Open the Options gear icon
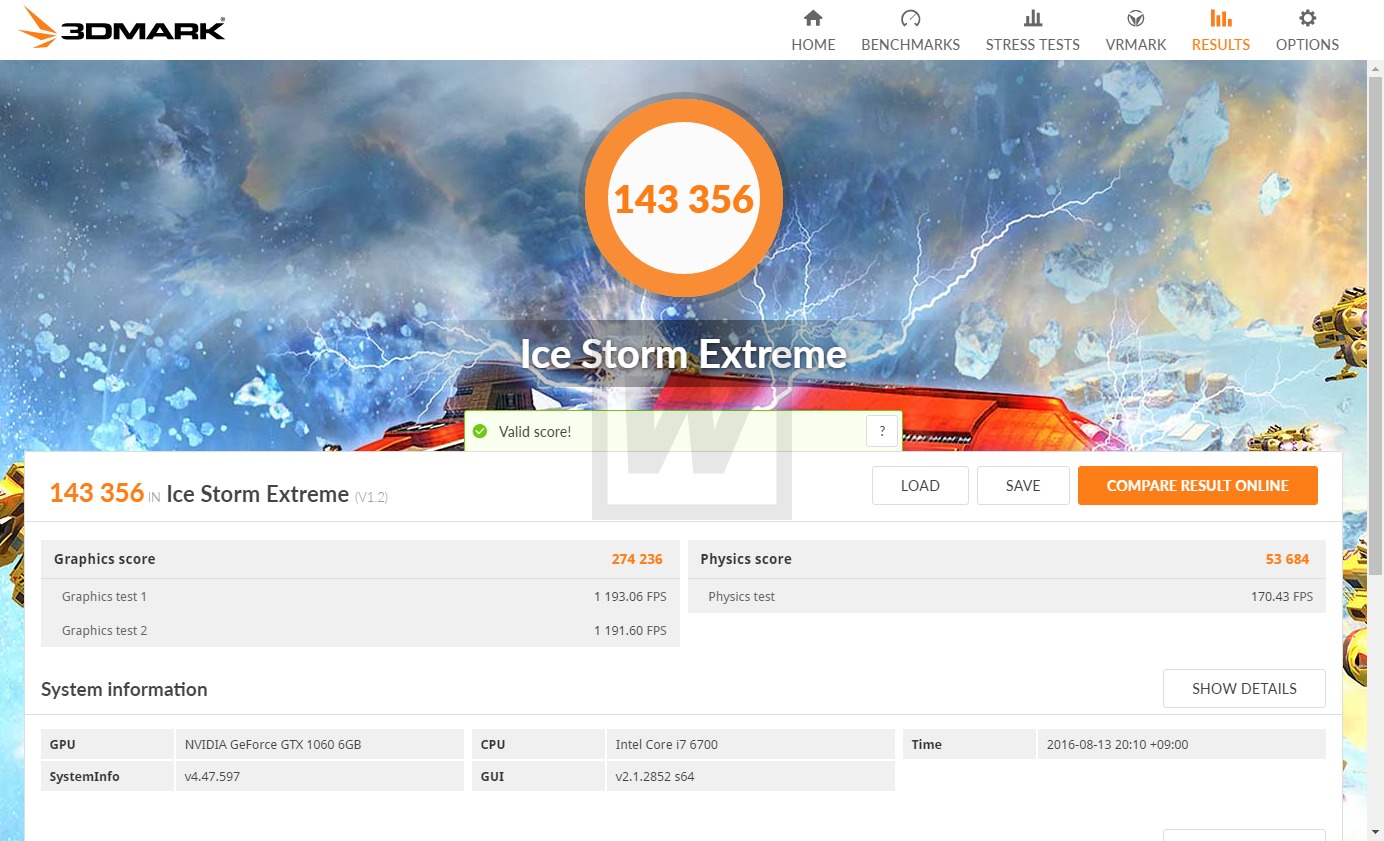This screenshot has height=841, width=1384. (1307, 18)
